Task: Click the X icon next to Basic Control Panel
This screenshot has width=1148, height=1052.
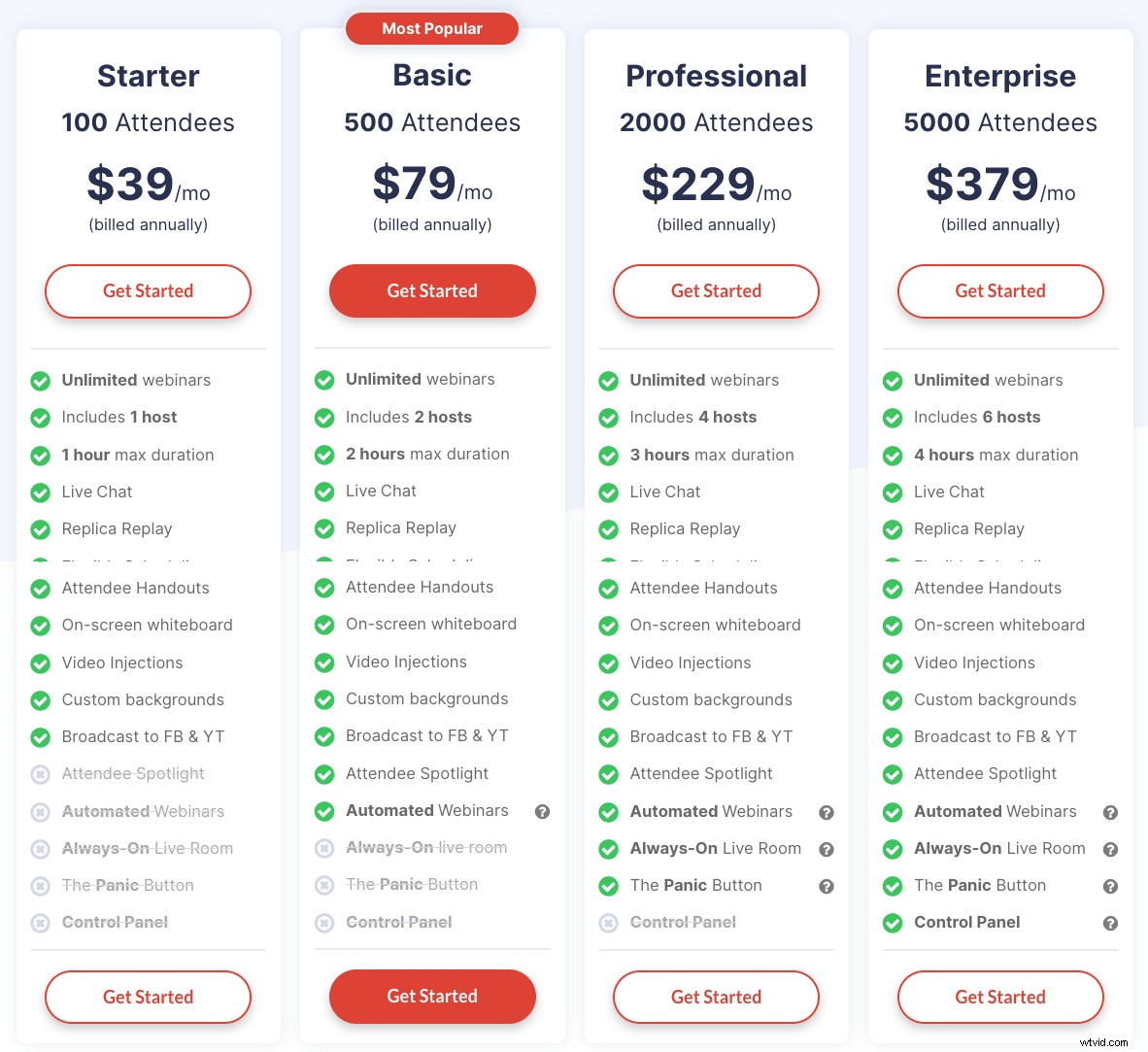Action: pos(324,922)
